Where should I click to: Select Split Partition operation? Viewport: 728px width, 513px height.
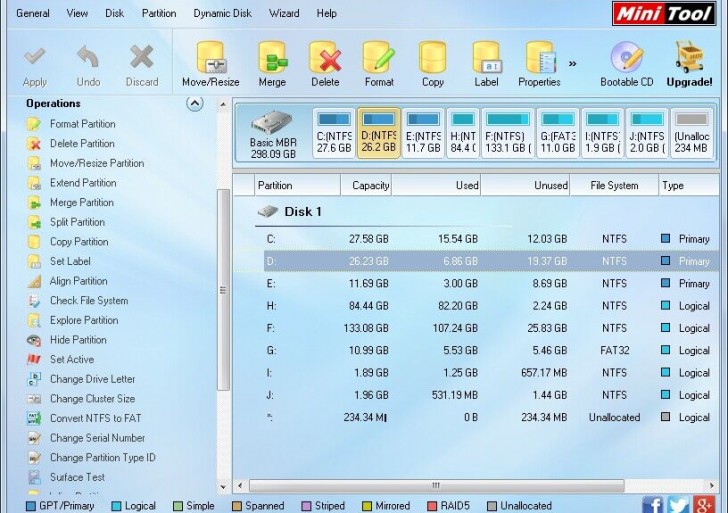(x=77, y=222)
